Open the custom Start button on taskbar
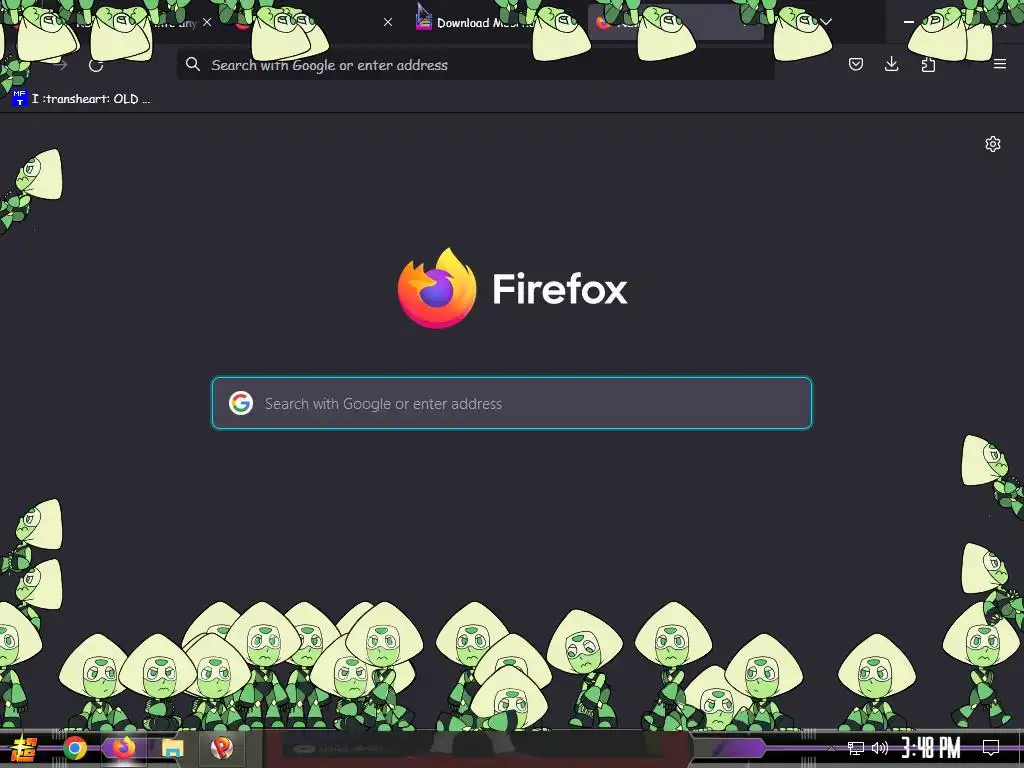The image size is (1024, 768). tap(24, 748)
